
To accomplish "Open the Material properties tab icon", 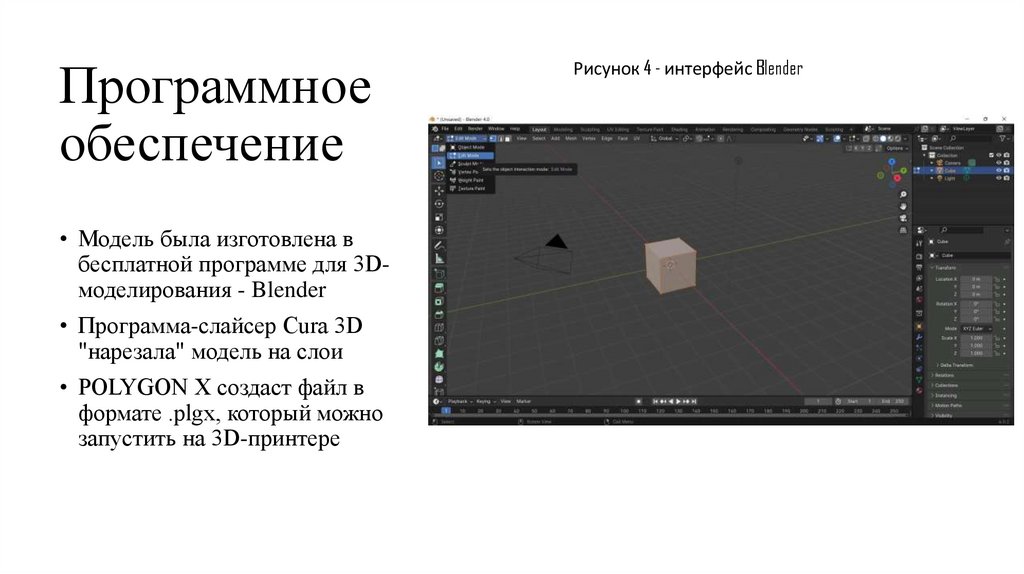I will click(x=920, y=391).
